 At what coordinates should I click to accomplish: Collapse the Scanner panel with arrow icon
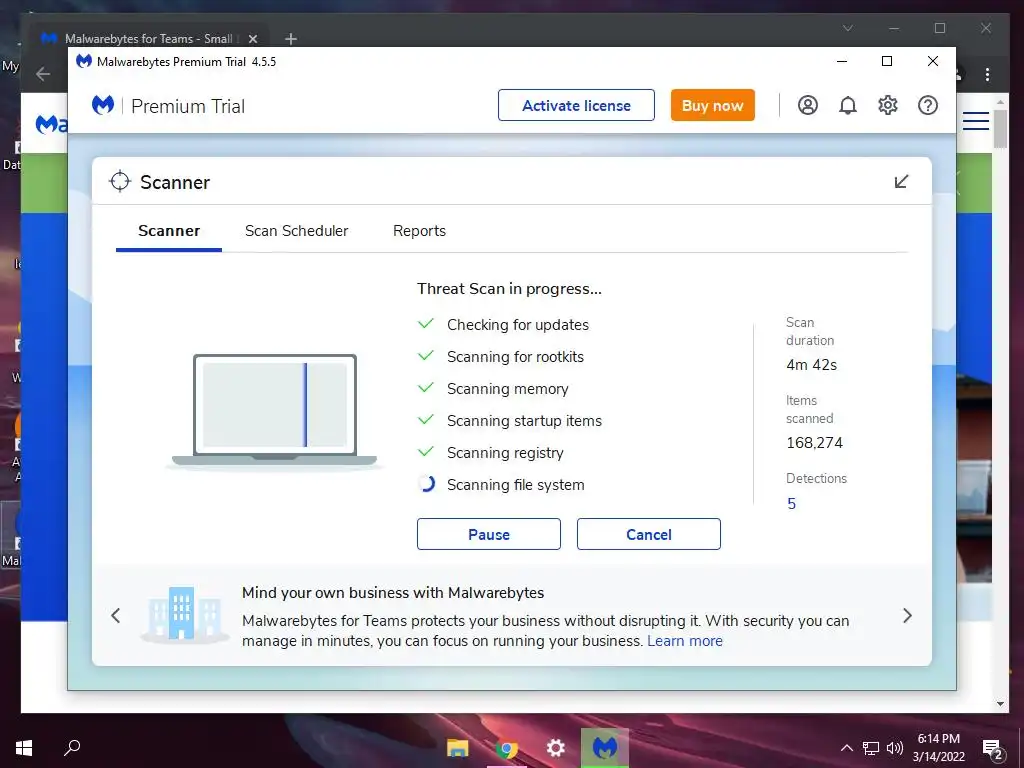click(901, 182)
